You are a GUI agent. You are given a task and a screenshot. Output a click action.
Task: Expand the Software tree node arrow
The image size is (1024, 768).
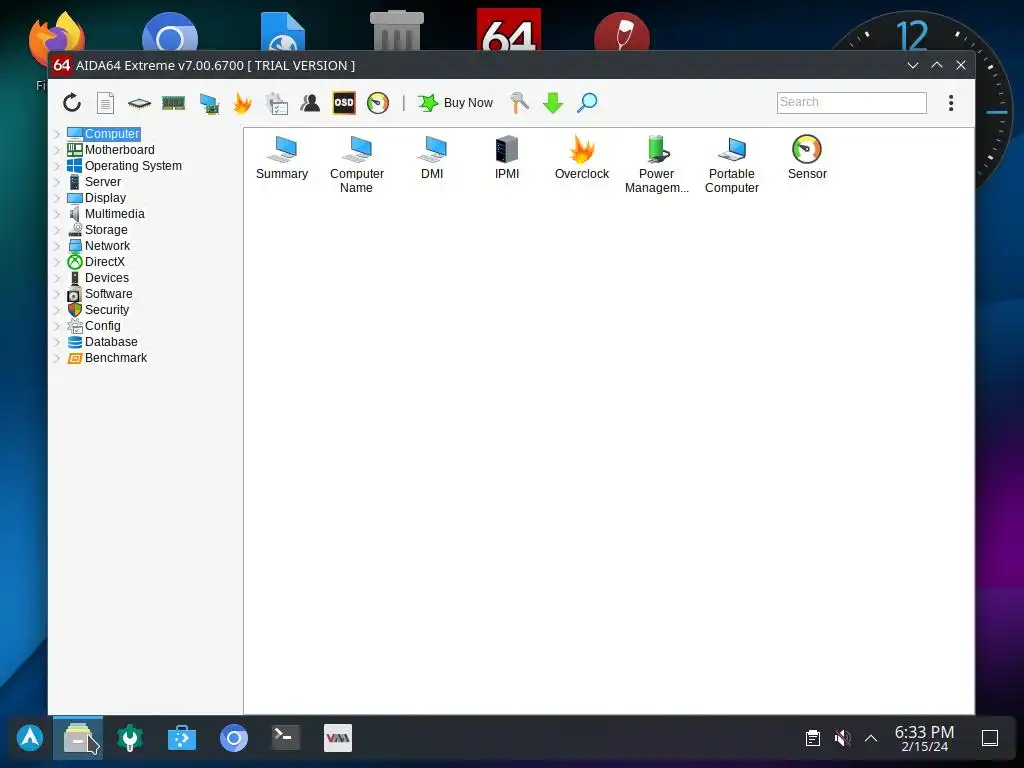coord(57,294)
